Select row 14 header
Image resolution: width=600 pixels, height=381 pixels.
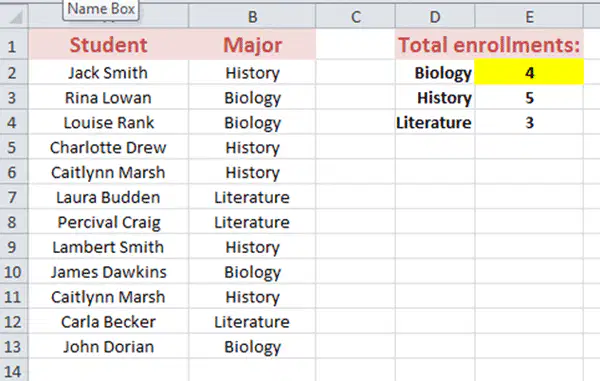coord(14,371)
